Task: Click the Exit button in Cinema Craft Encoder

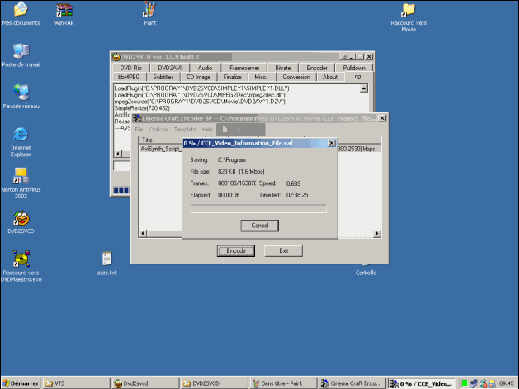Action: pyautogui.click(x=283, y=251)
